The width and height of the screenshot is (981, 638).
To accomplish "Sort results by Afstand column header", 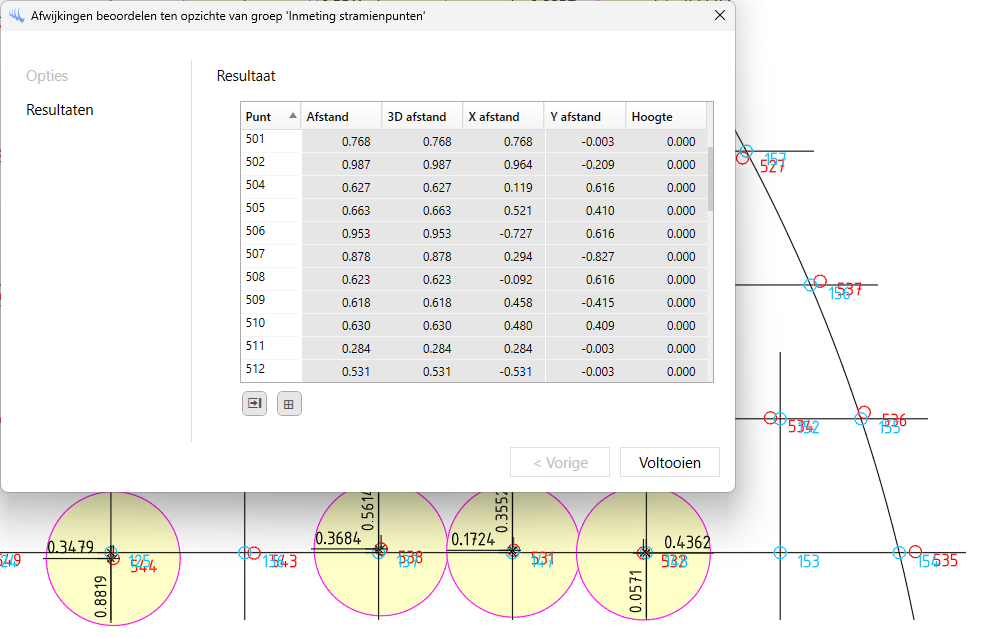I will coord(340,117).
